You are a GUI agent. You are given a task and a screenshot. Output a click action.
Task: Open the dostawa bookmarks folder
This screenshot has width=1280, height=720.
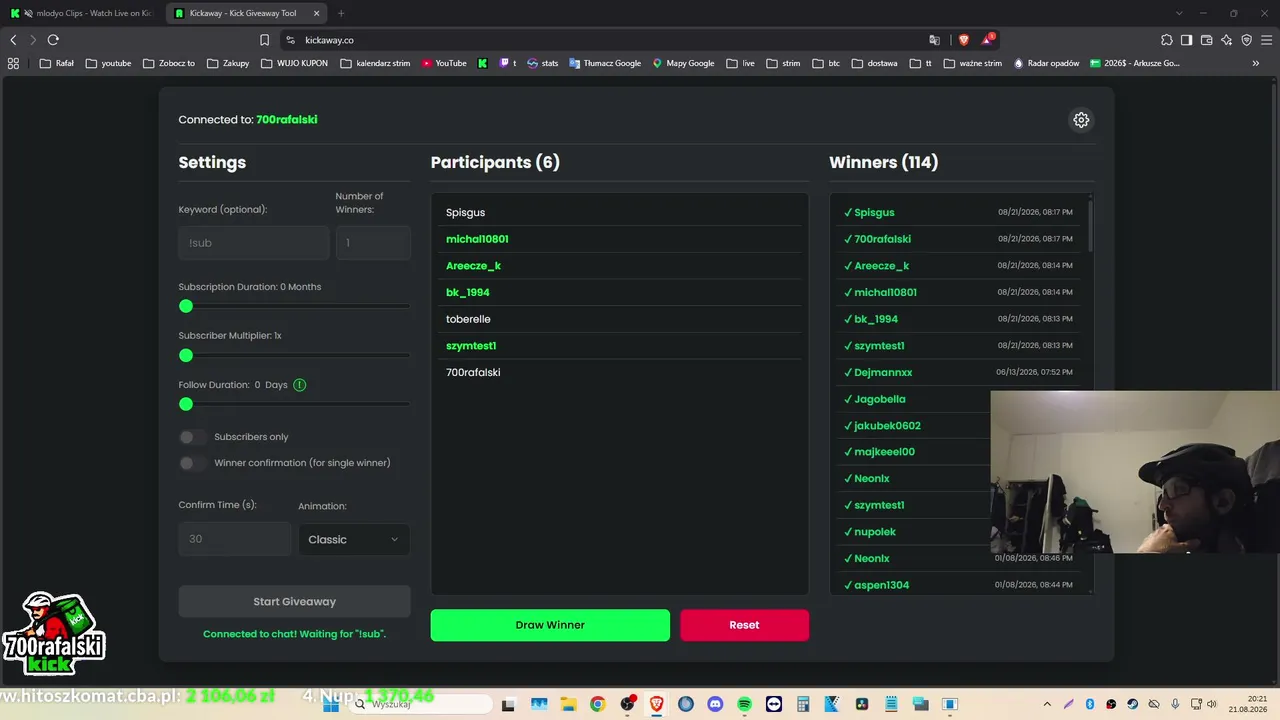click(875, 63)
